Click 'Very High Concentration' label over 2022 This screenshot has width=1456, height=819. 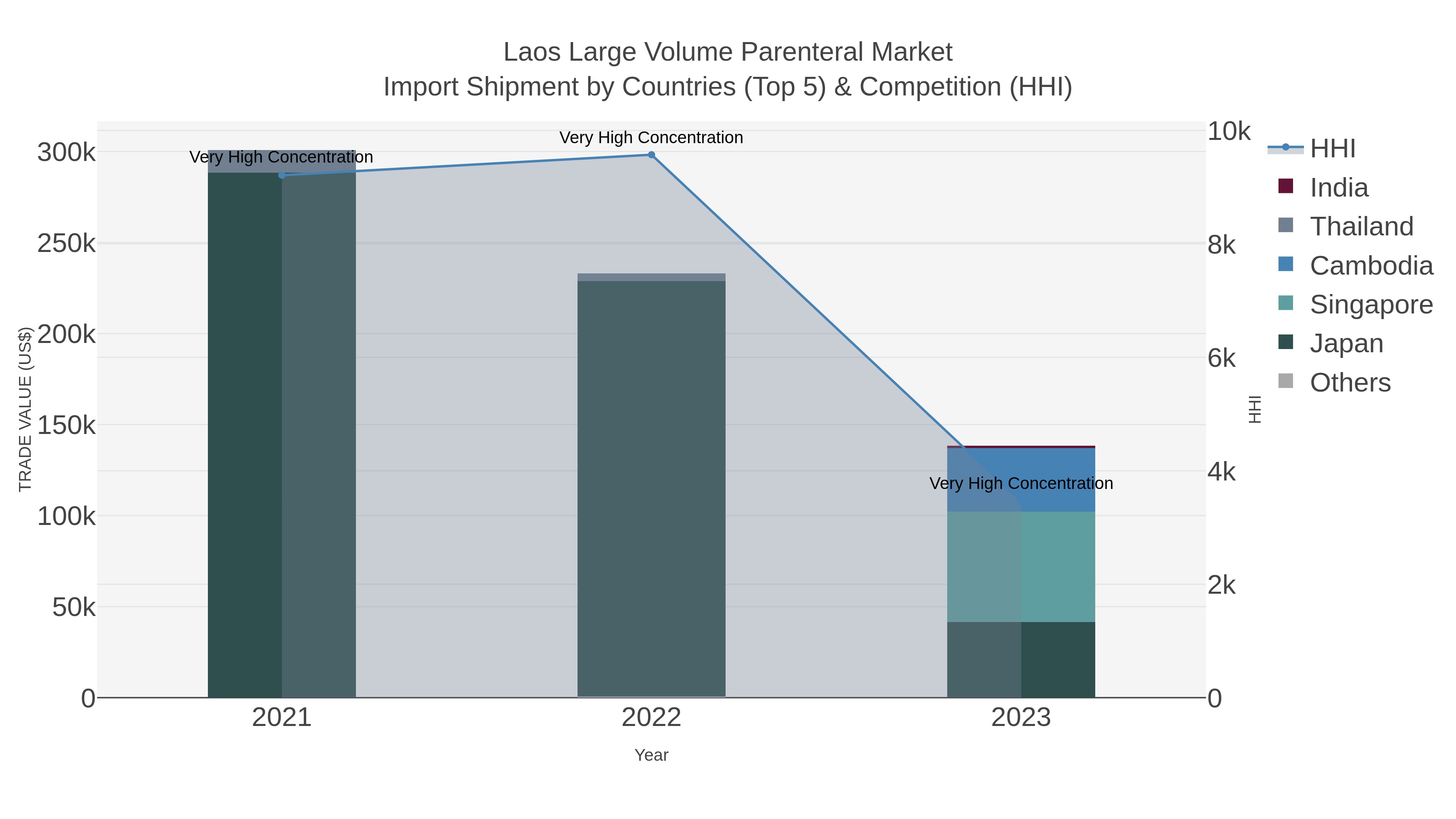pyautogui.click(x=651, y=138)
